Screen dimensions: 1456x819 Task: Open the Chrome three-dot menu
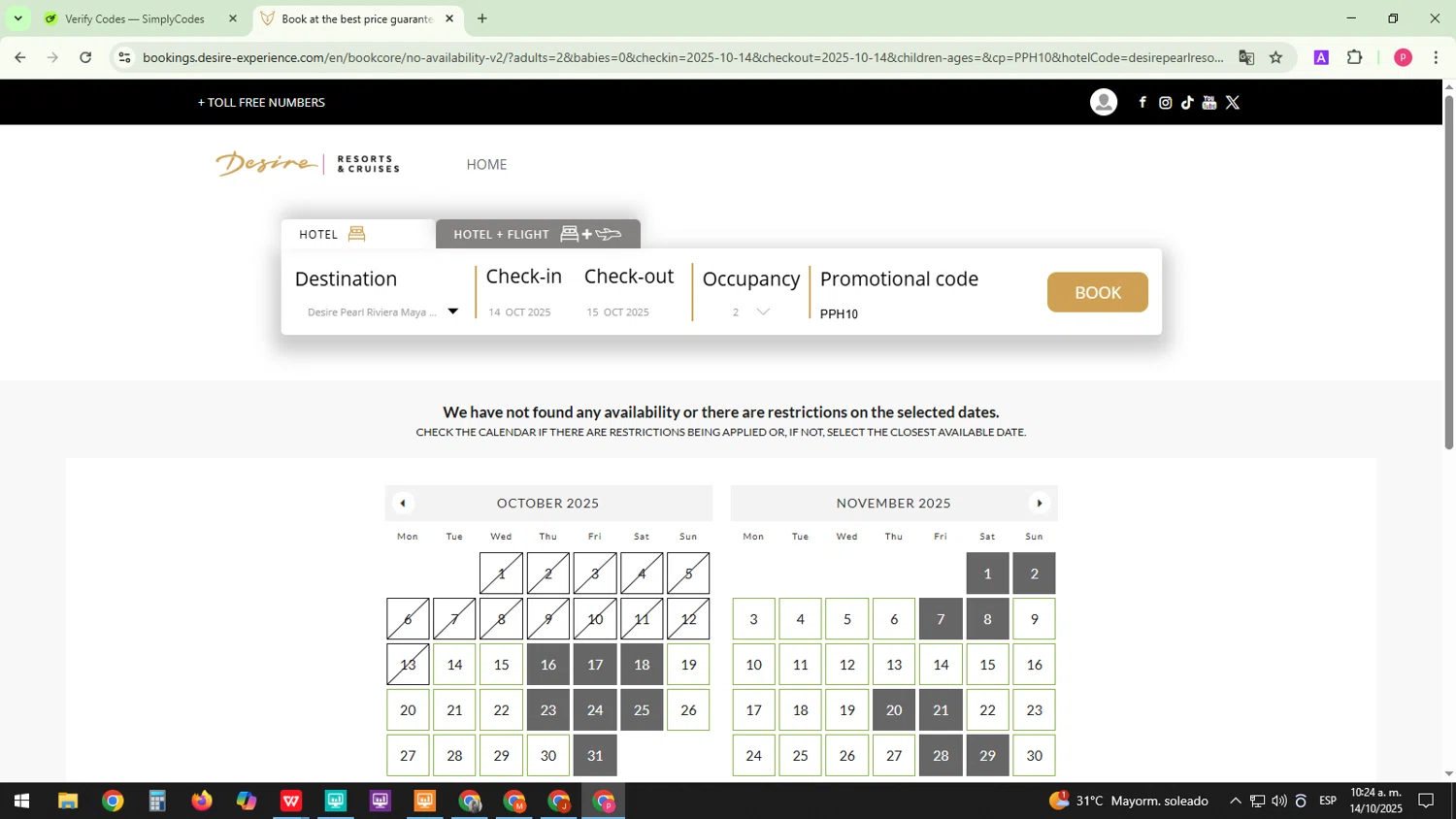(1436, 57)
